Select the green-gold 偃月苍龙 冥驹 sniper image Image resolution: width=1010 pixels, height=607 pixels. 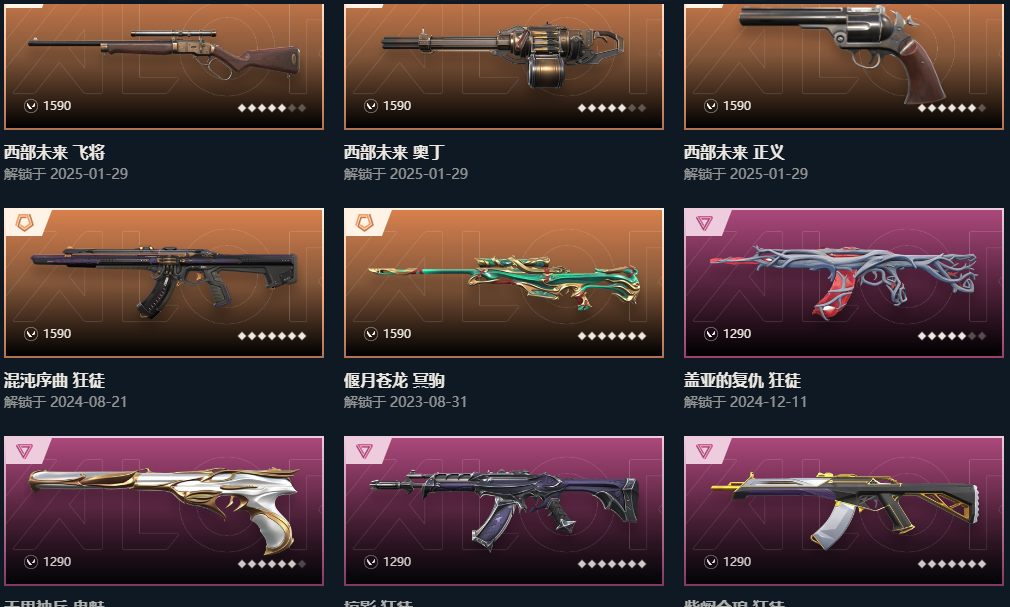coord(504,282)
